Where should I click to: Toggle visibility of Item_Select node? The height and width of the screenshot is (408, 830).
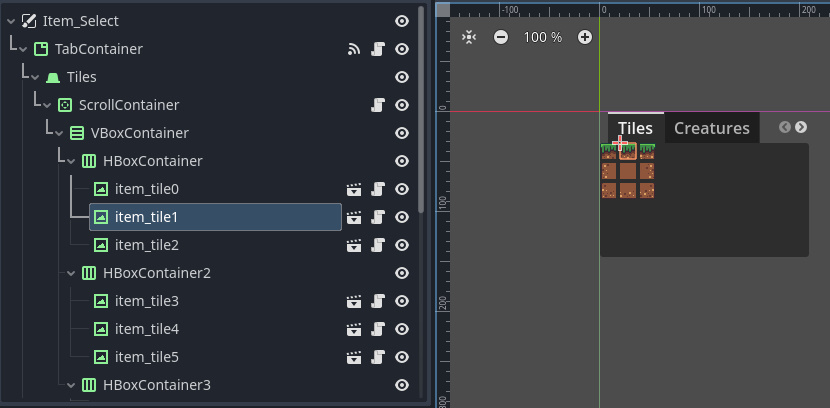click(x=402, y=21)
